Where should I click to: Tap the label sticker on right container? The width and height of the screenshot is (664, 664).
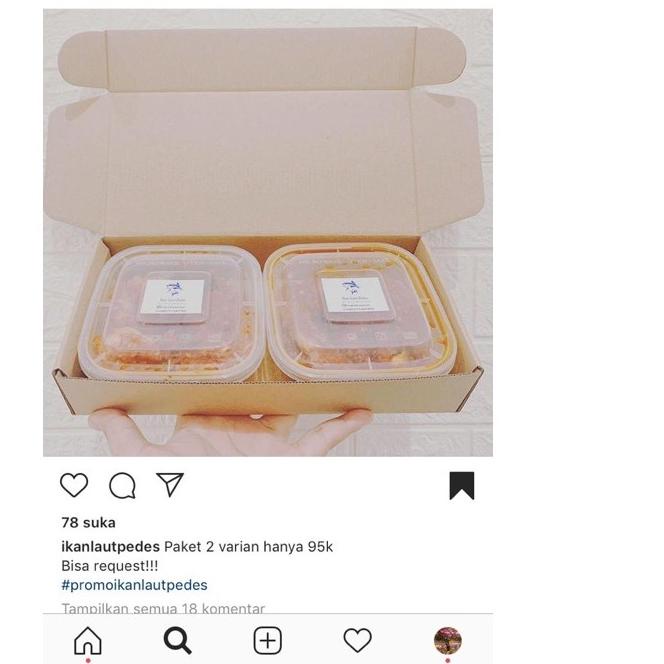(353, 295)
